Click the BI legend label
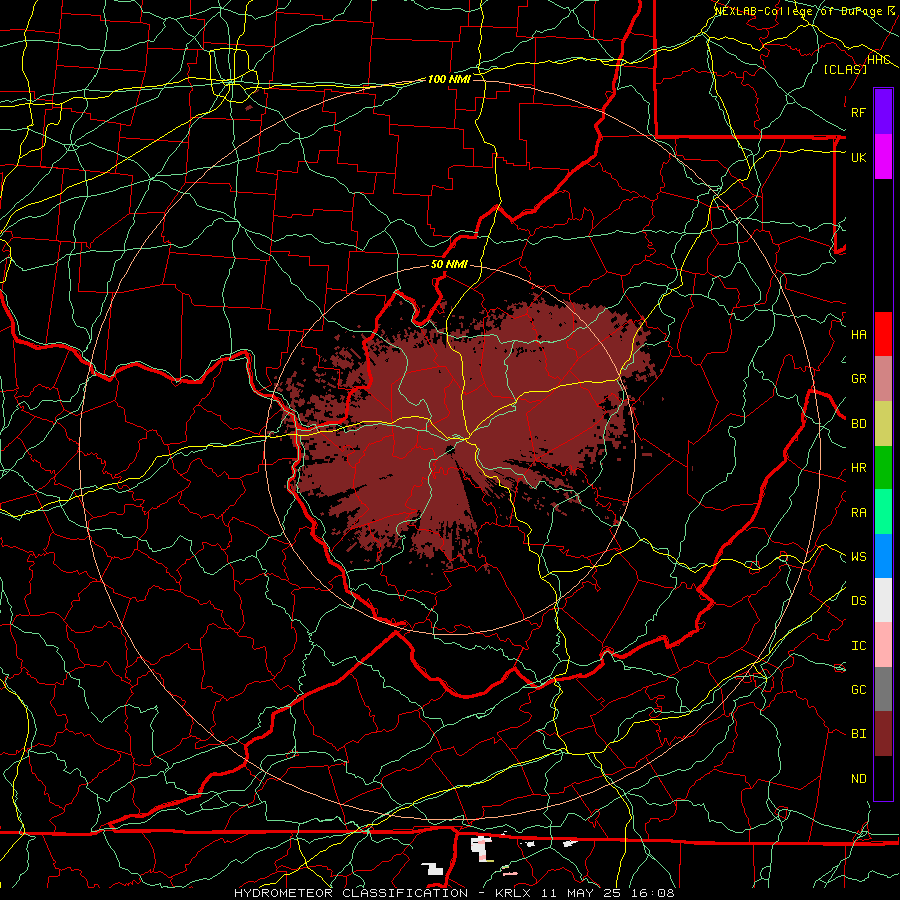This screenshot has height=900, width=900. point(859,734)
